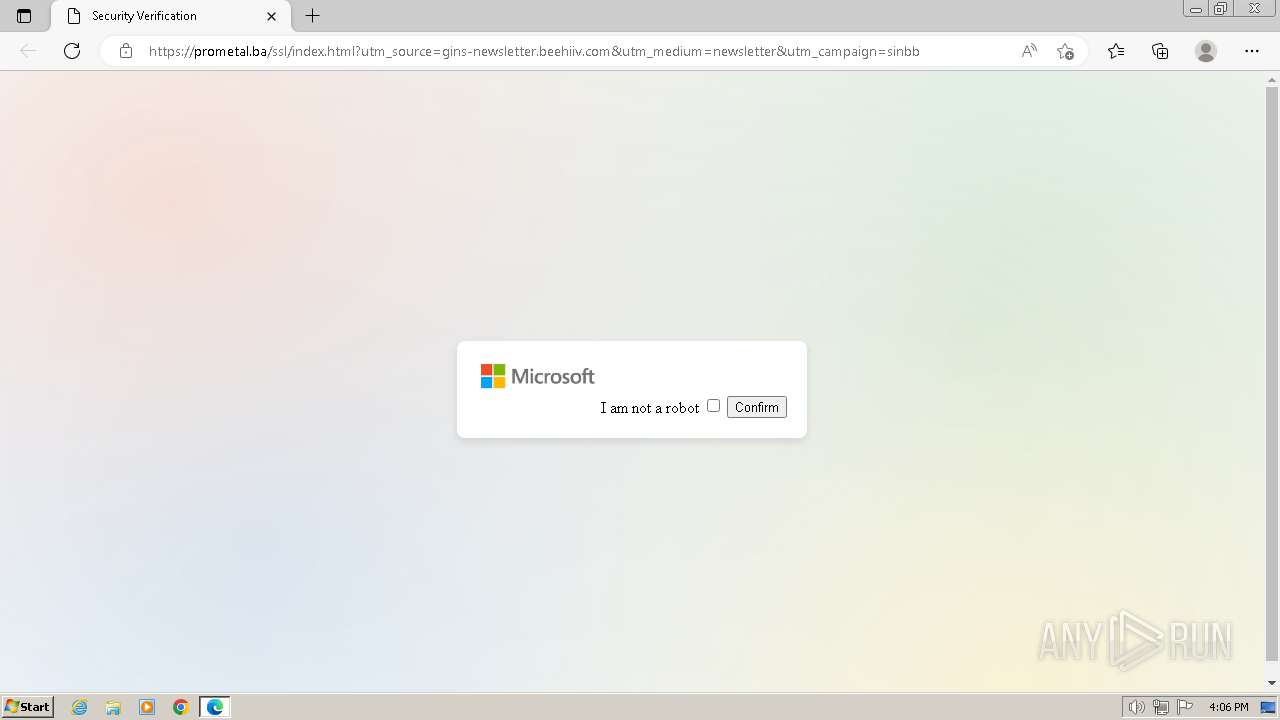Open the Favorites list icon
Screen dimensions: 1280x720
coord(1116,51)
